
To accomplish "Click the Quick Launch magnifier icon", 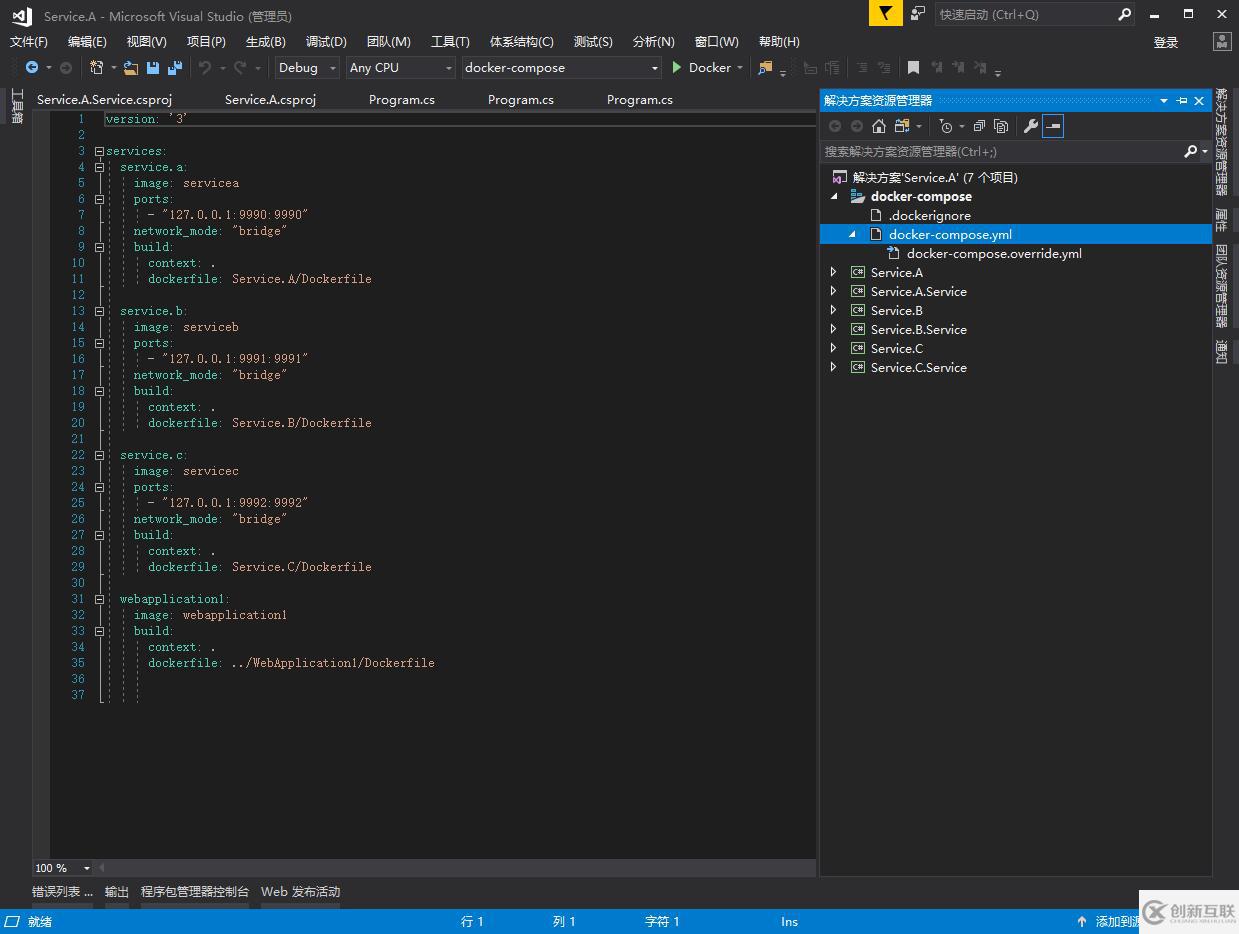I will (1124, 14).
